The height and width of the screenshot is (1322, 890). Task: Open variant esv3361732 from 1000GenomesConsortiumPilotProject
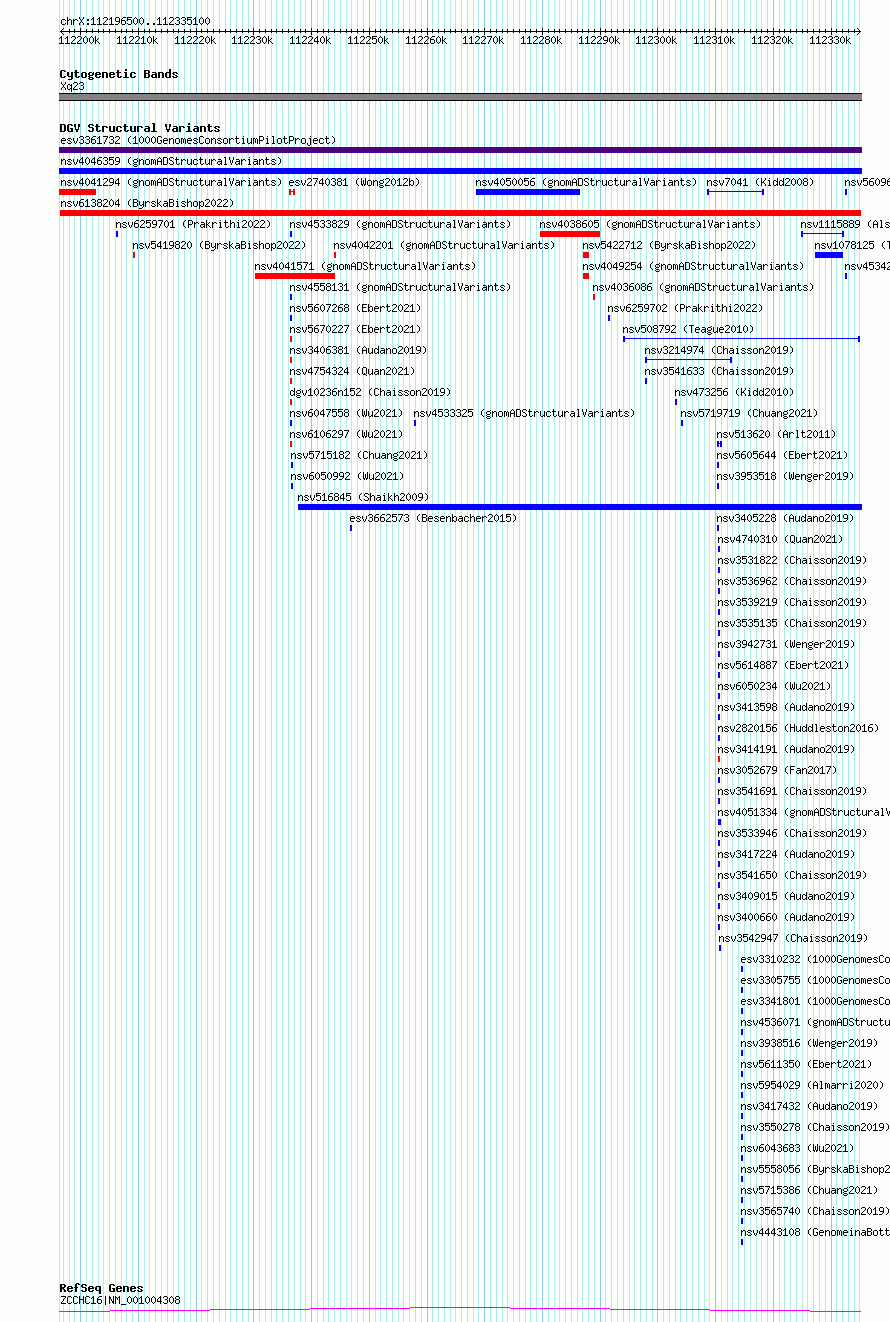198,141
